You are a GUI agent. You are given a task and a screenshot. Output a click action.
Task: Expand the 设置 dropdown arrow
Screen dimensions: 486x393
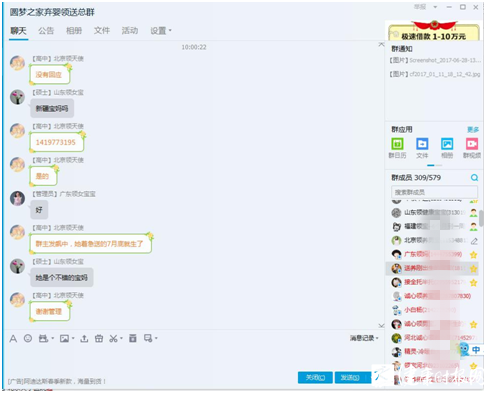170,30
